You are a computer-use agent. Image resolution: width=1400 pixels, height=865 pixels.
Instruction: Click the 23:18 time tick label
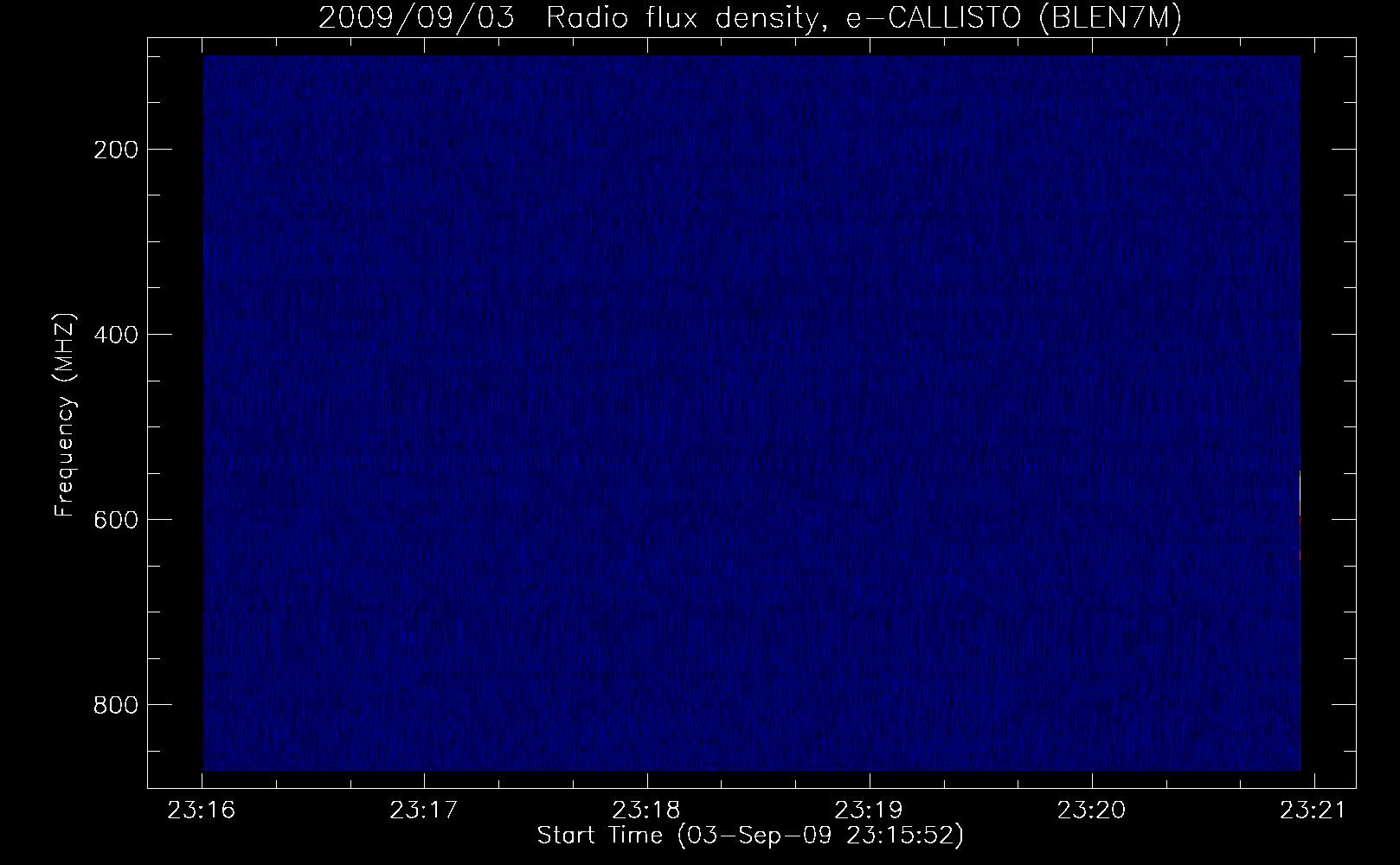pyautogui.click(x=646, y=811)
